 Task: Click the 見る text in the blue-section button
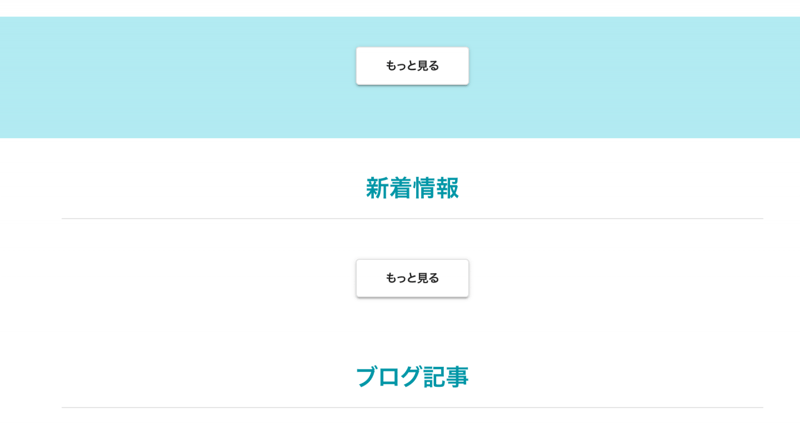428,66
